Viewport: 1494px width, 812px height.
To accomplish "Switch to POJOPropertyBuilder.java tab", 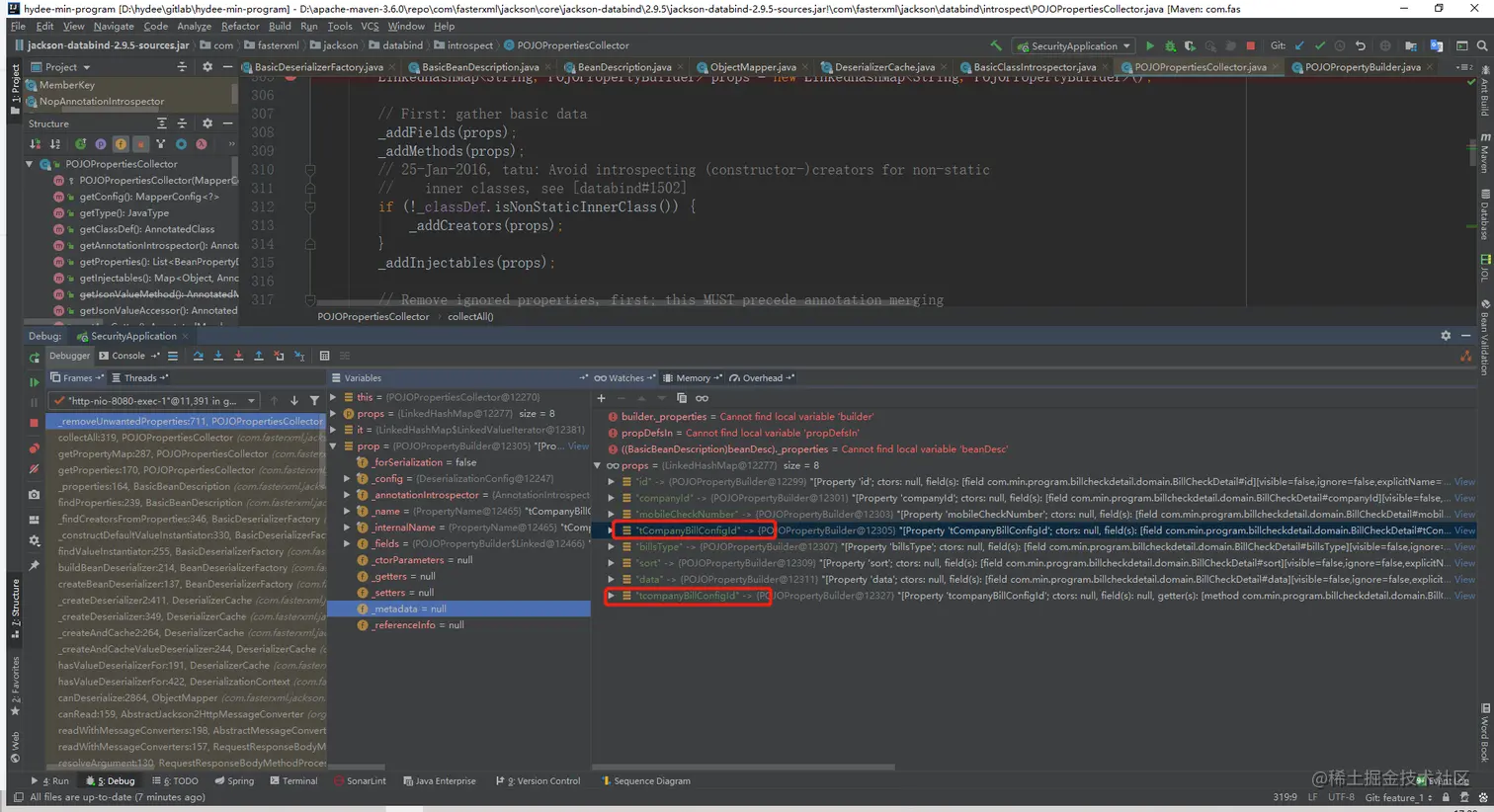I will tap(1362, 67).
